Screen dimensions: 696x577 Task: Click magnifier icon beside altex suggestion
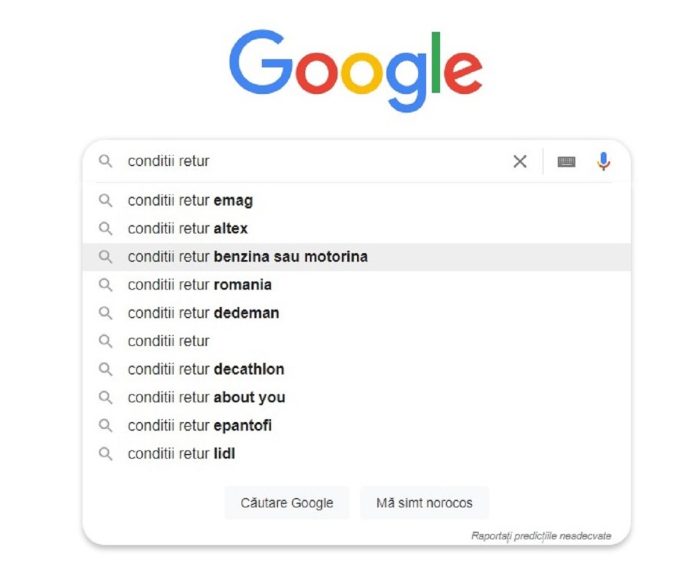[105, 229]
